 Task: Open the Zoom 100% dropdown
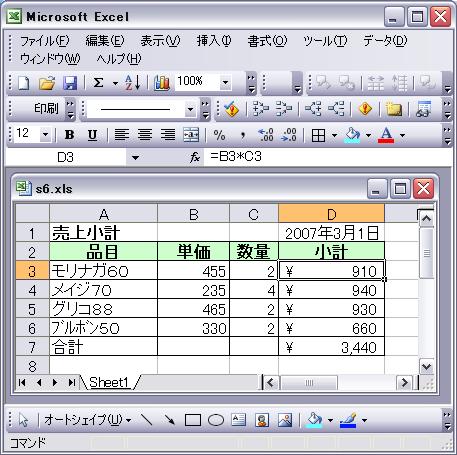pyautogui.click(x=225, y=82)
